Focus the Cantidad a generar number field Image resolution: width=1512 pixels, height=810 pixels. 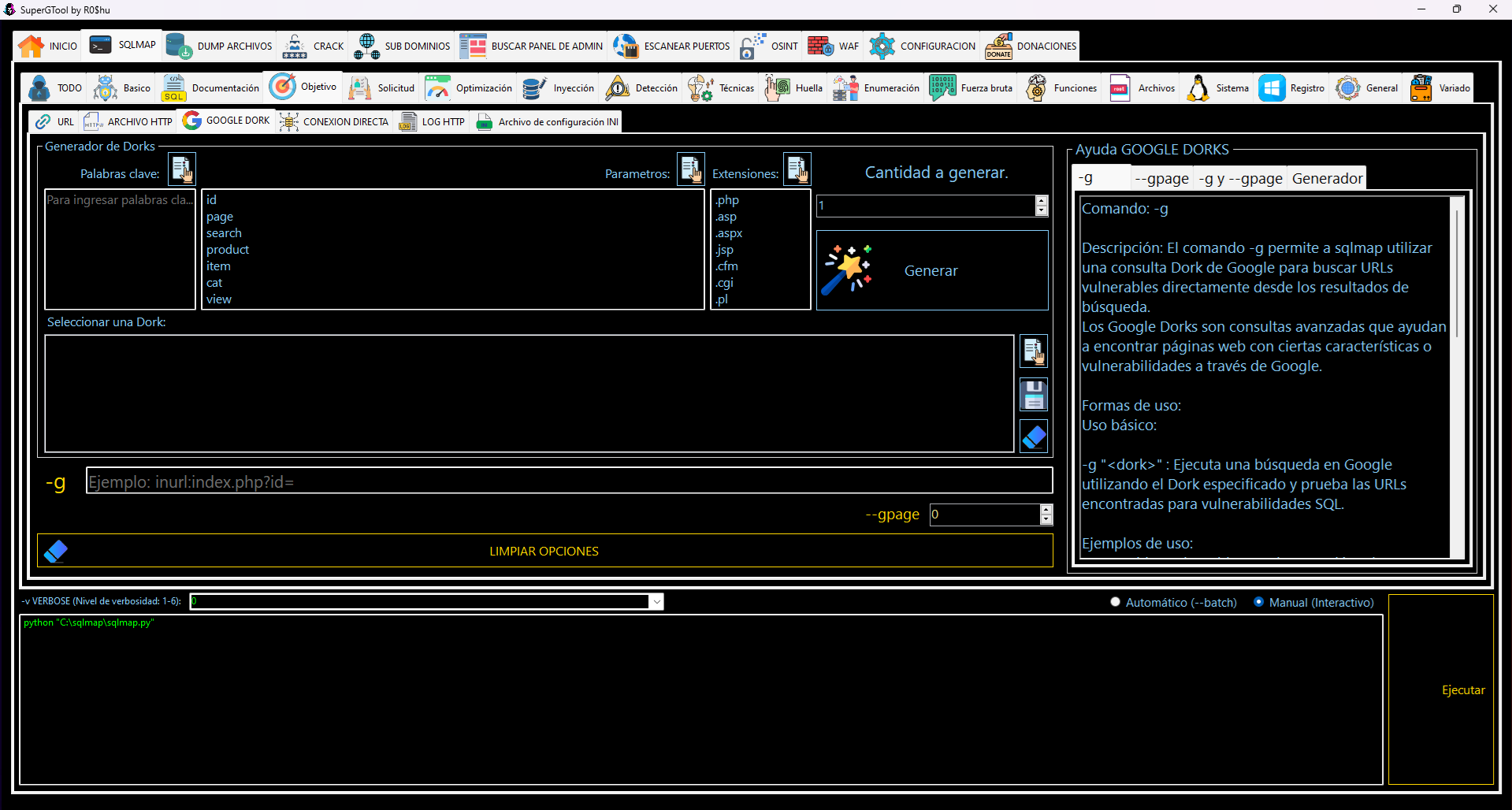(926, 206)
